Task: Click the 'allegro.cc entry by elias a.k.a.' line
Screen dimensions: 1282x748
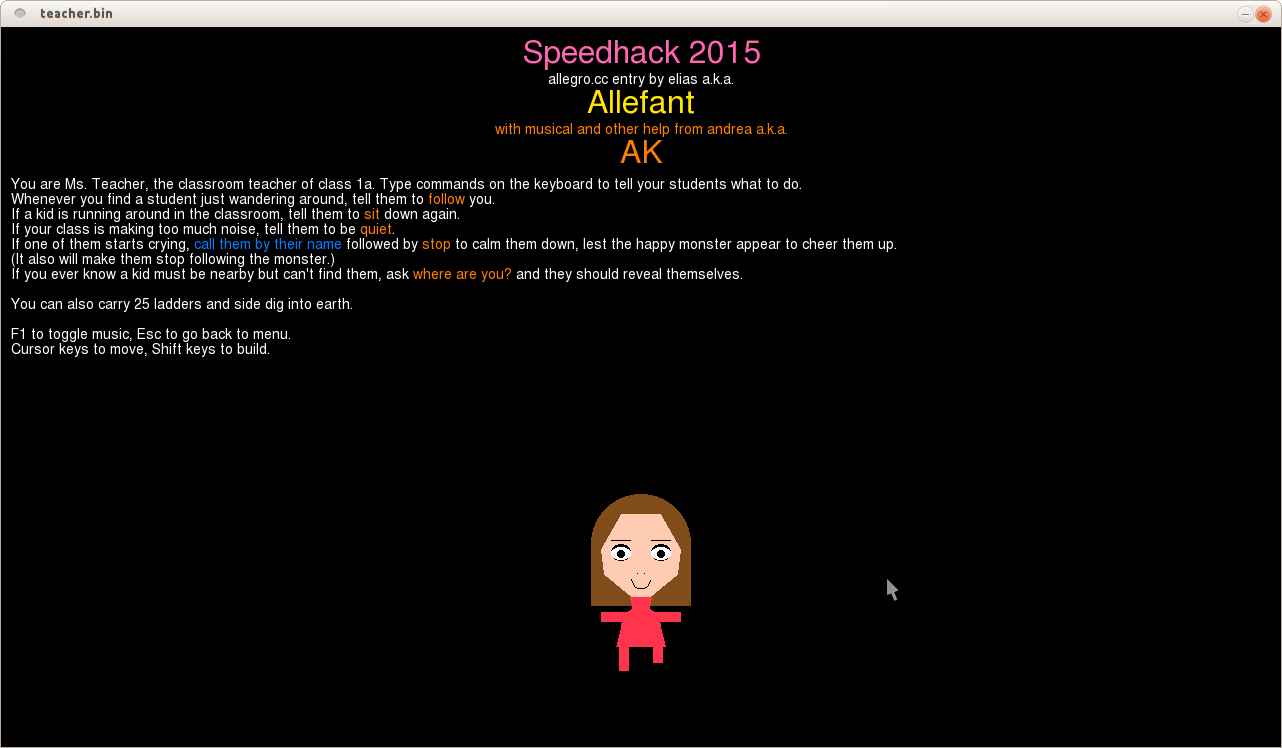Action: click(x=641, y=79)
